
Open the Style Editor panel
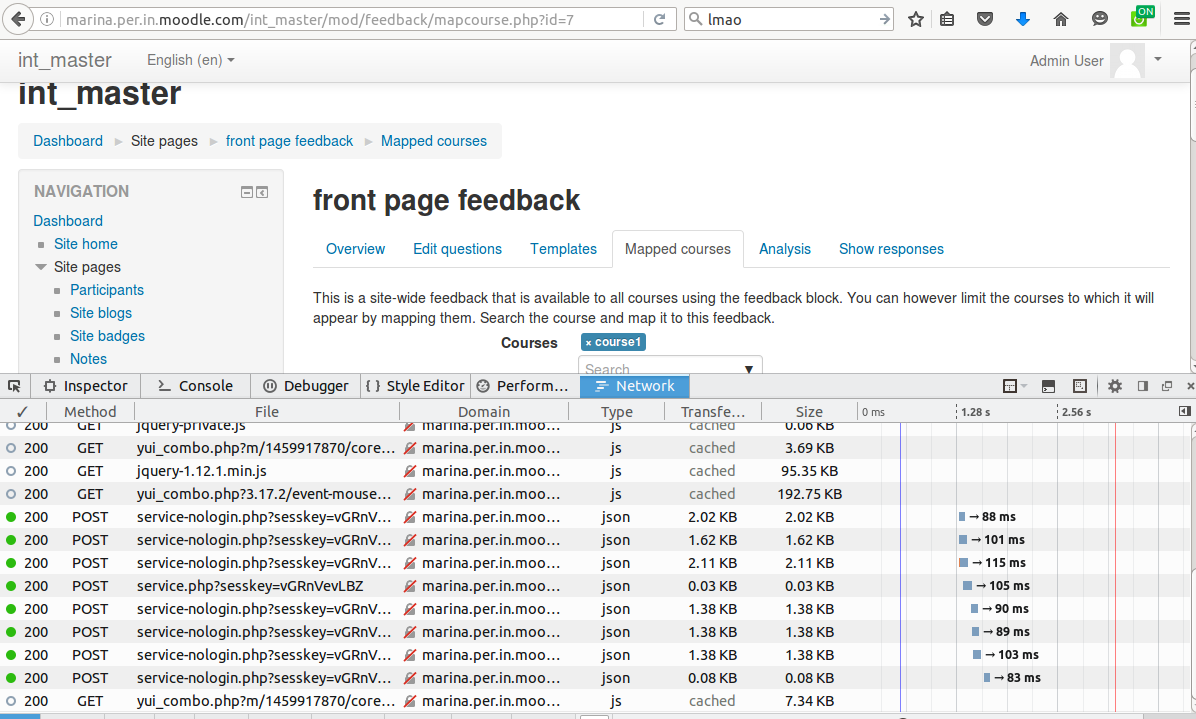414,386
